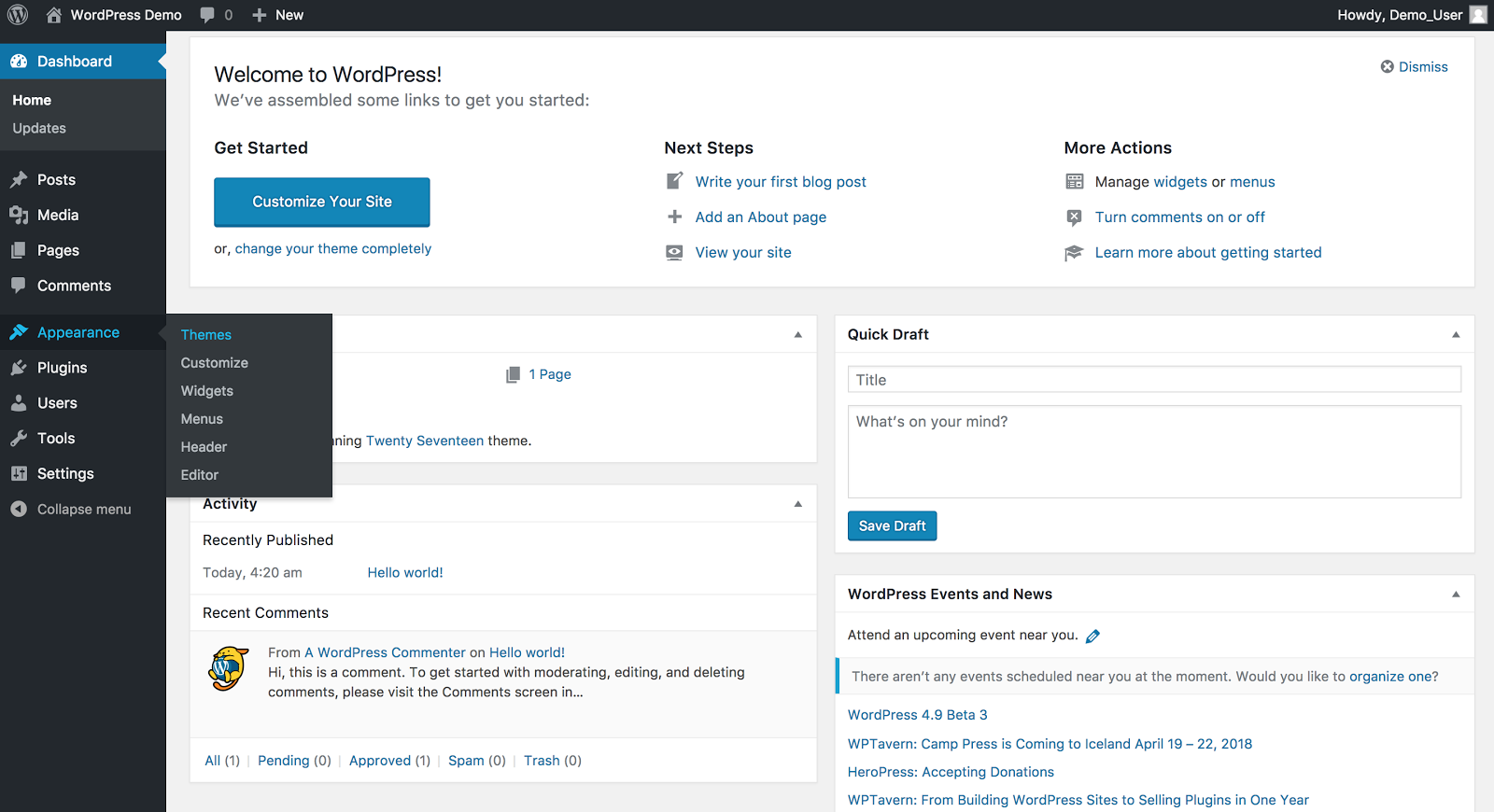This screenshot has width=1494, height=812.
Task: Select the Tools wrench icon in sidebar
Action: pyautogui.click(x=19, y=439)
